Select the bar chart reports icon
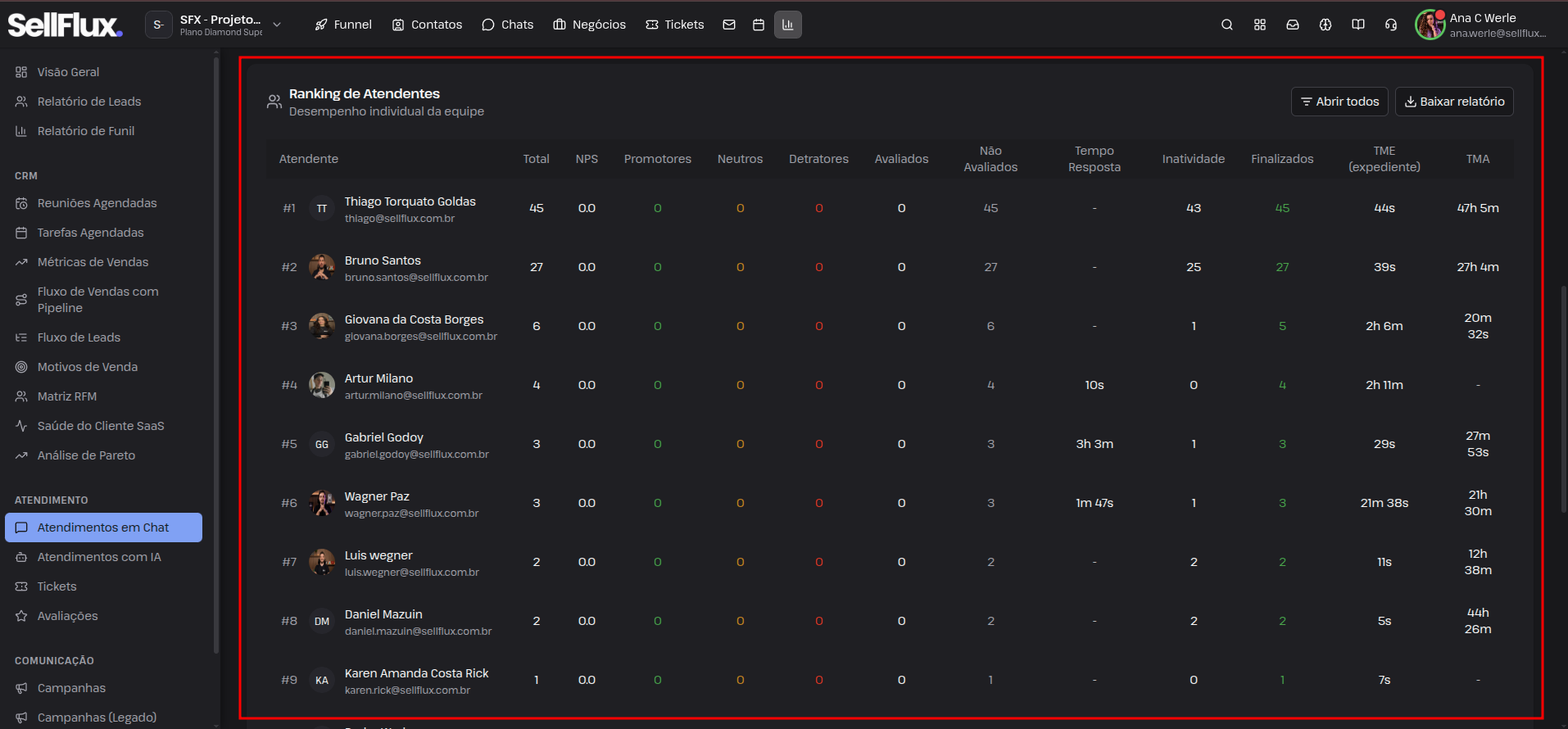 point(788,25)
